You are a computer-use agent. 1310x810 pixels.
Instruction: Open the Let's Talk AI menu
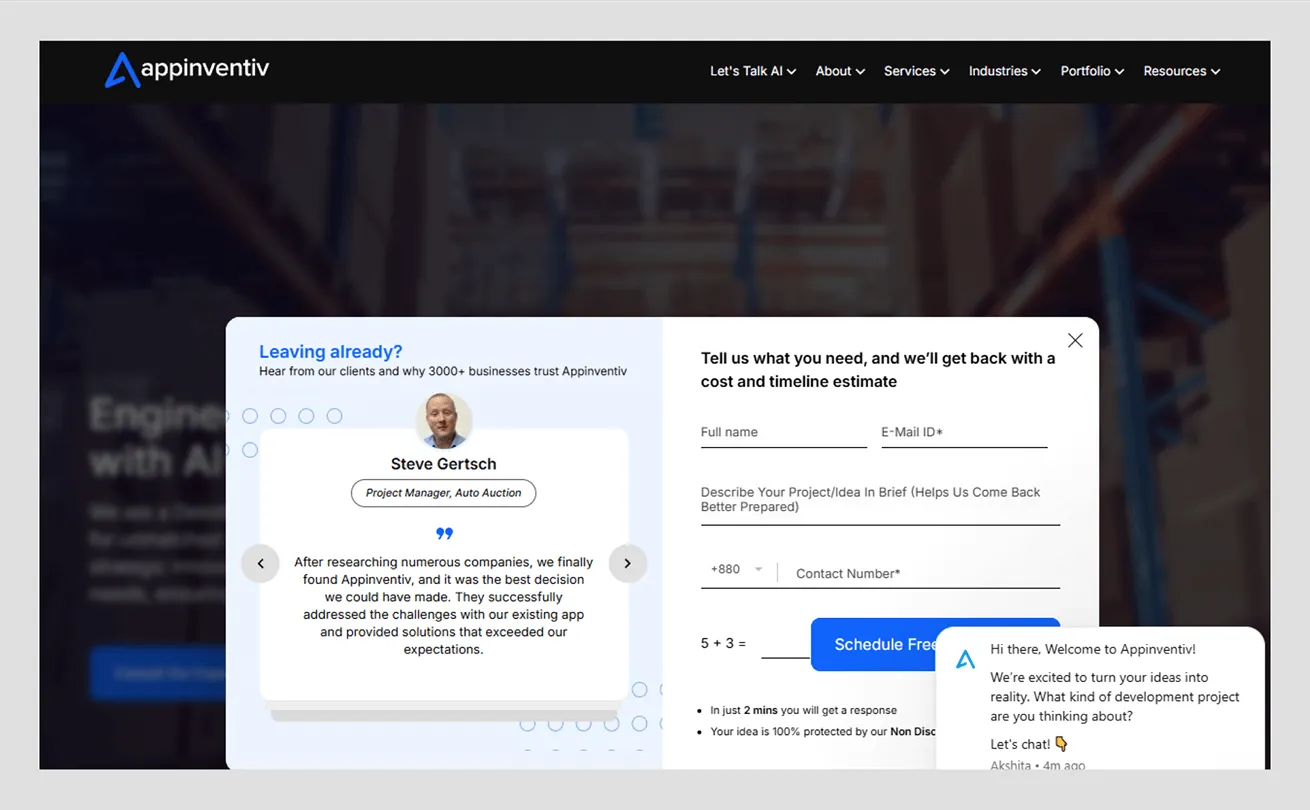point(753,71)
